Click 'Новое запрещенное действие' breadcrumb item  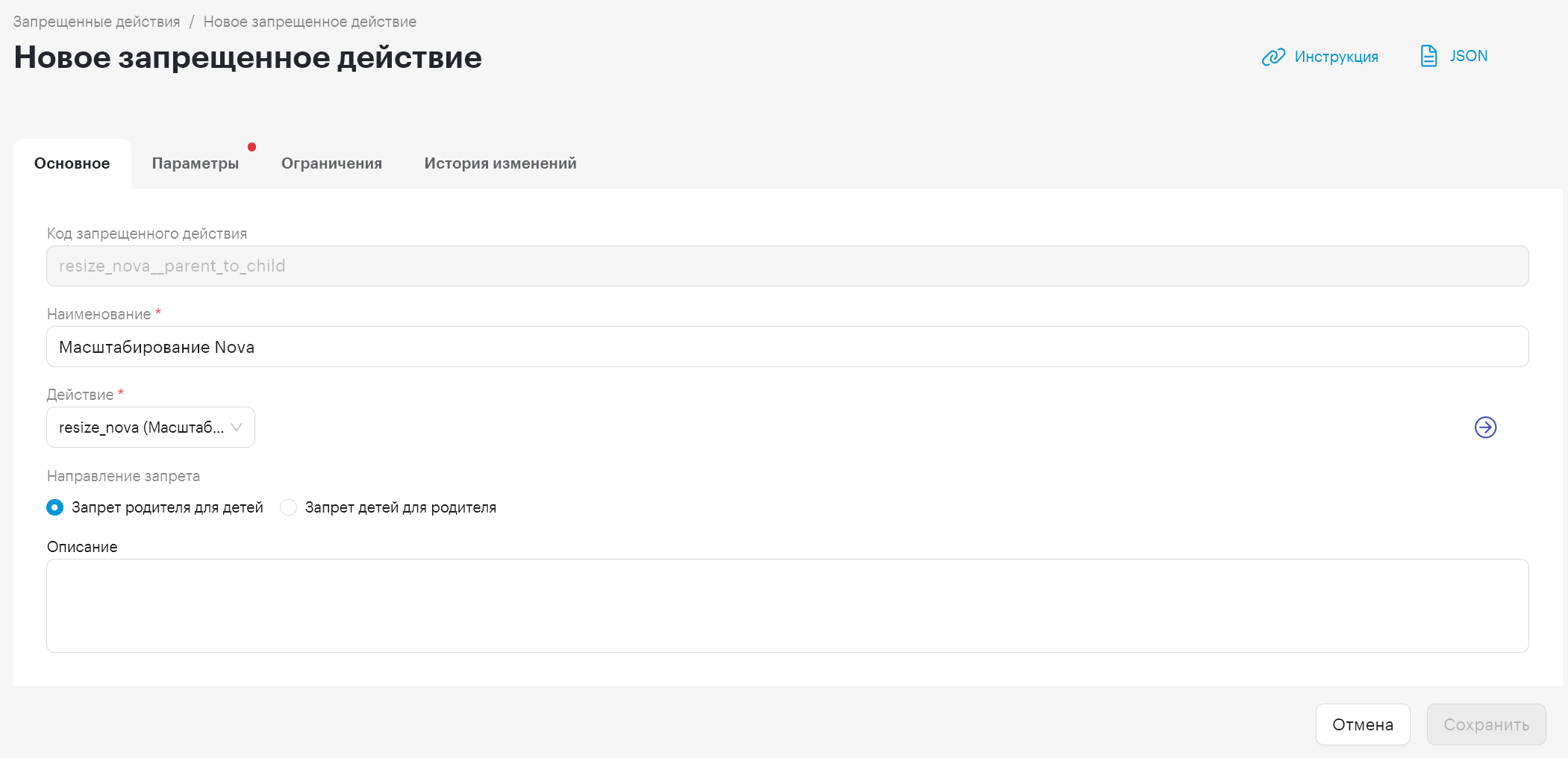point(310,22)
